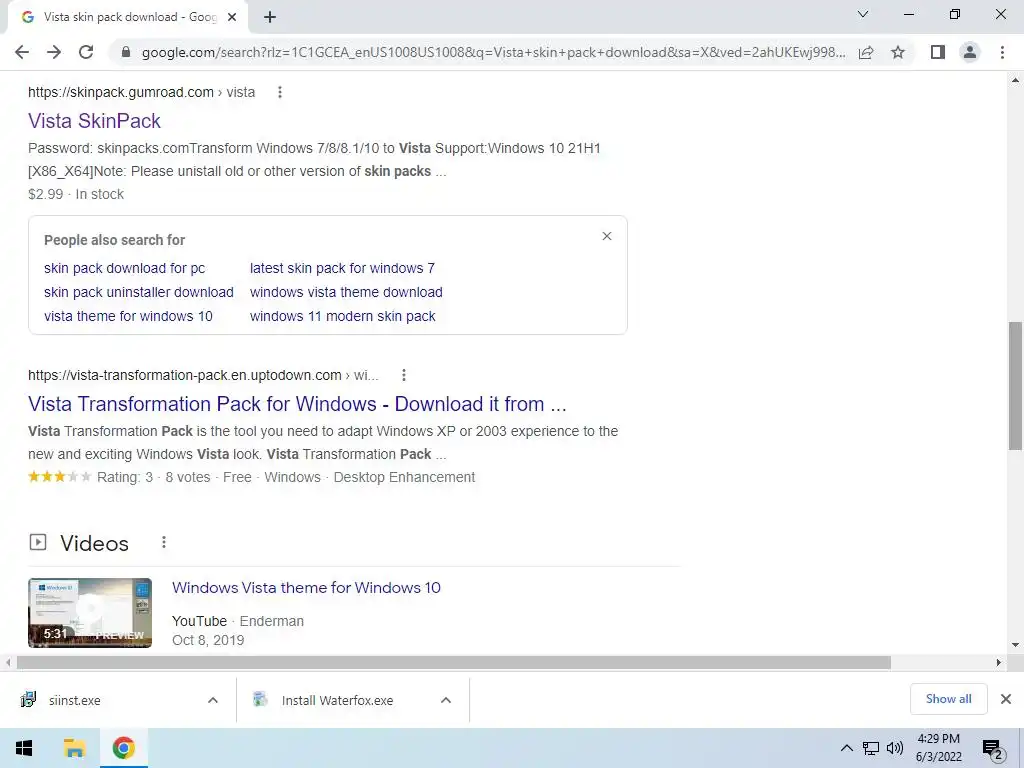Screen dimensions: 1024x768
Task: Share this page via address bar icon
Action: coord(866,52)
